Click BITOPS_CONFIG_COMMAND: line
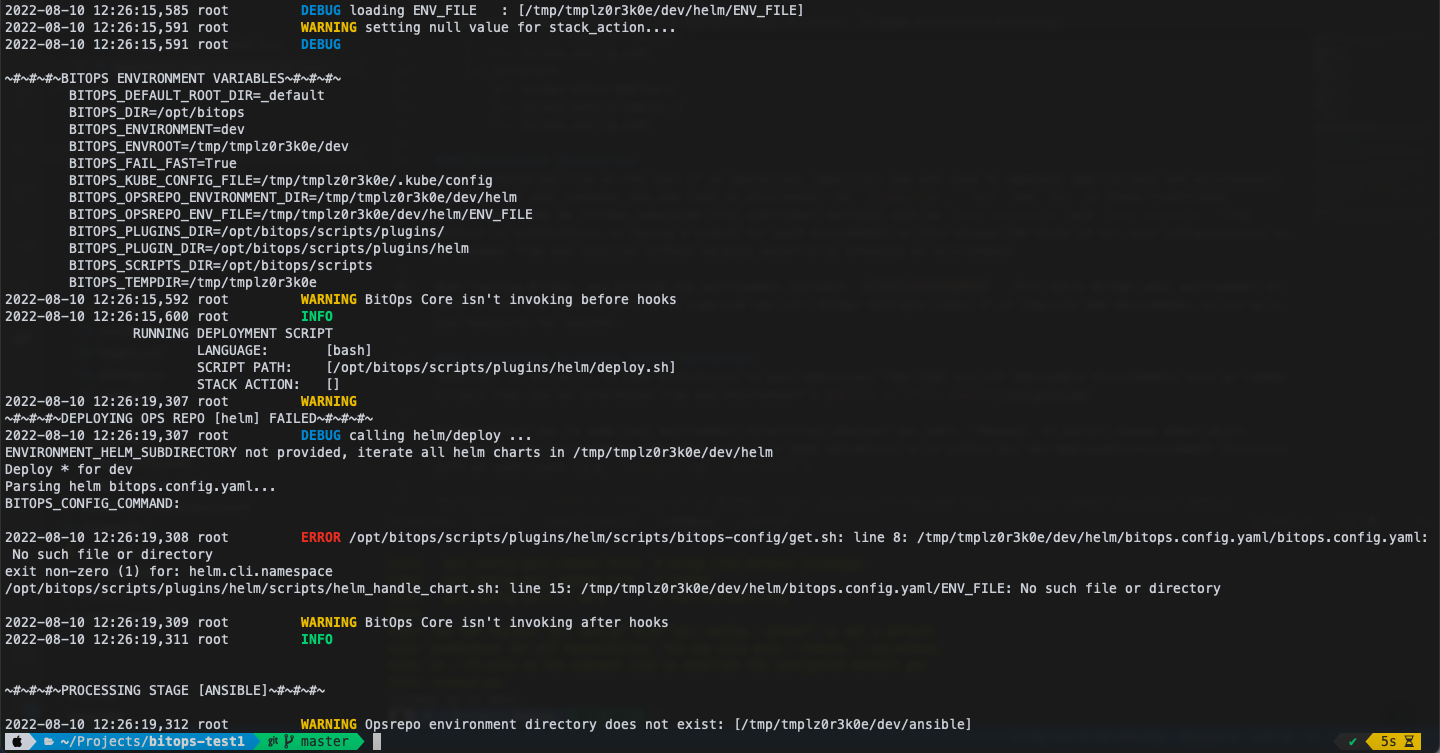Screen dimensions: 1440x753 click(x=93, y=503)
